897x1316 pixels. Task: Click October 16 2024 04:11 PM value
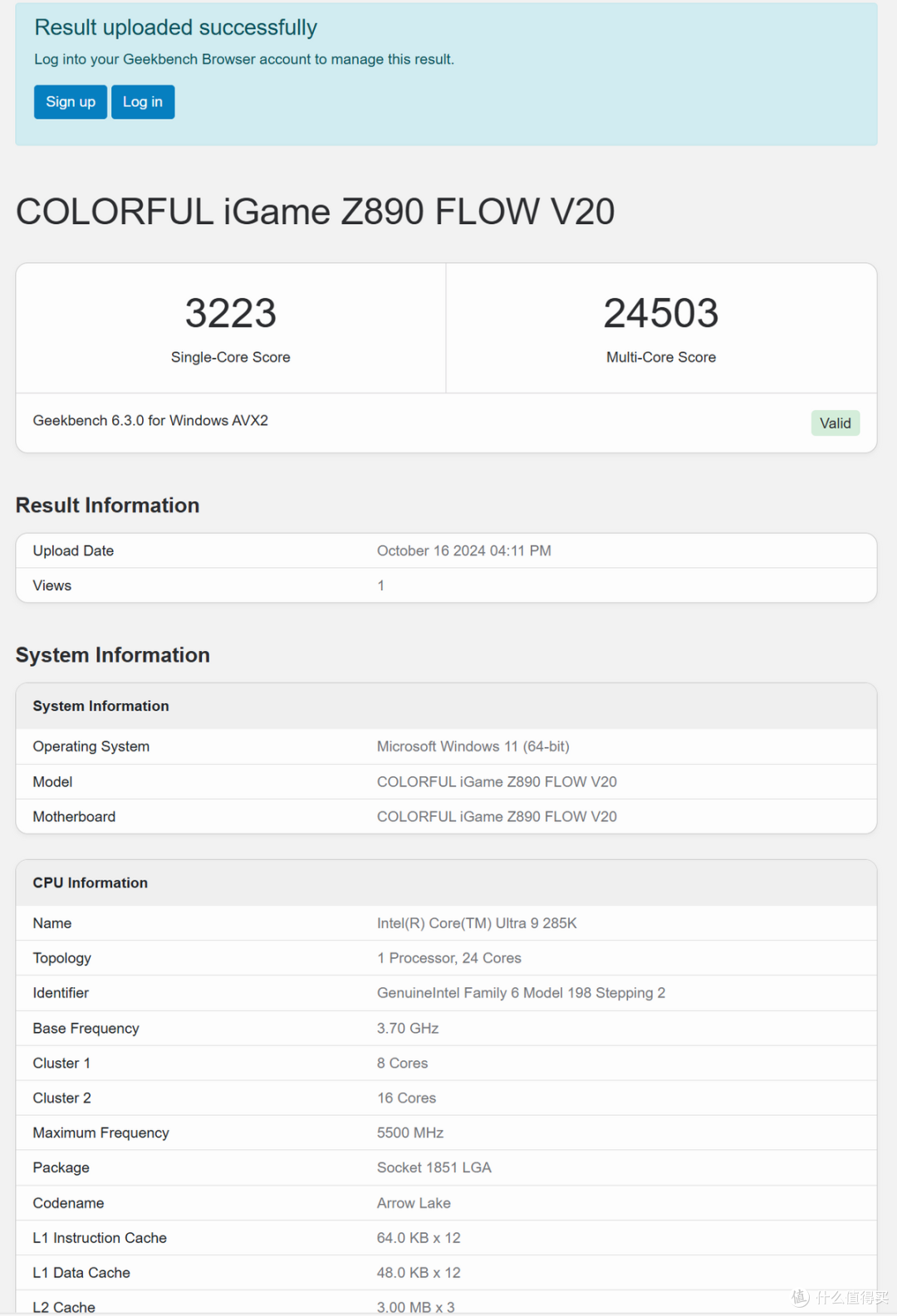point(464,551)
